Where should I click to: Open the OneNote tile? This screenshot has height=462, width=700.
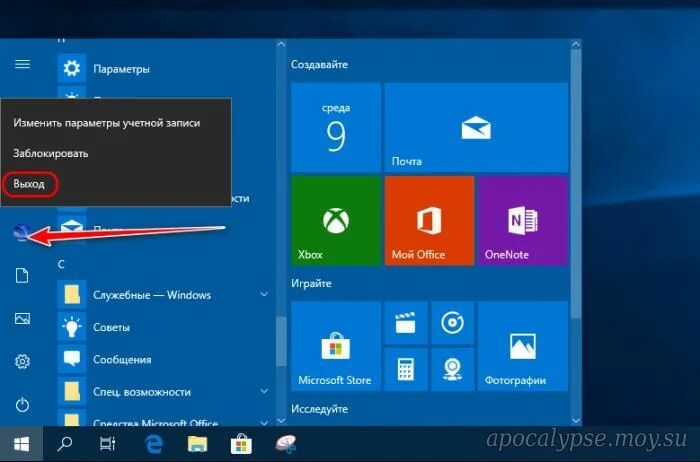tap(523, 221)
